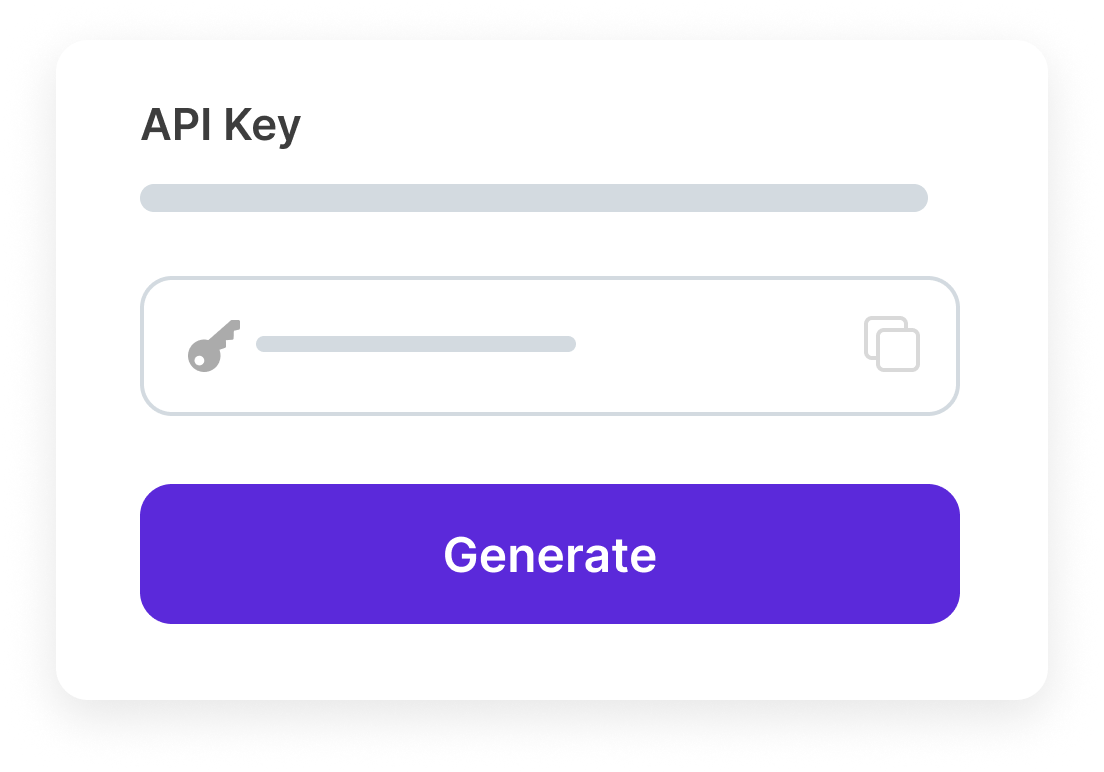Select the key symbol inside the input
The width and height of the screenshot is (1104, 772).
(x=213, y=345)
